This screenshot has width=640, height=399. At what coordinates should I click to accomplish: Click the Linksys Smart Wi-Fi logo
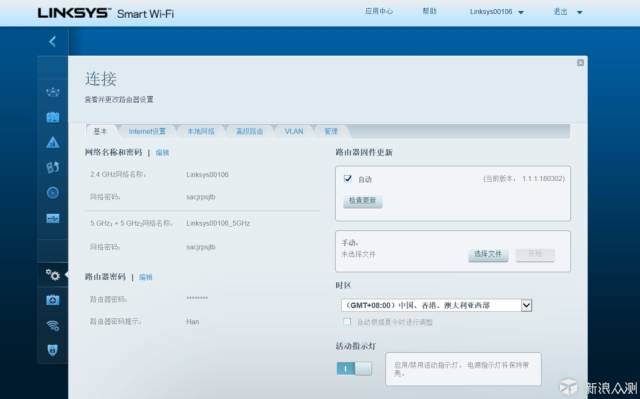106,13
